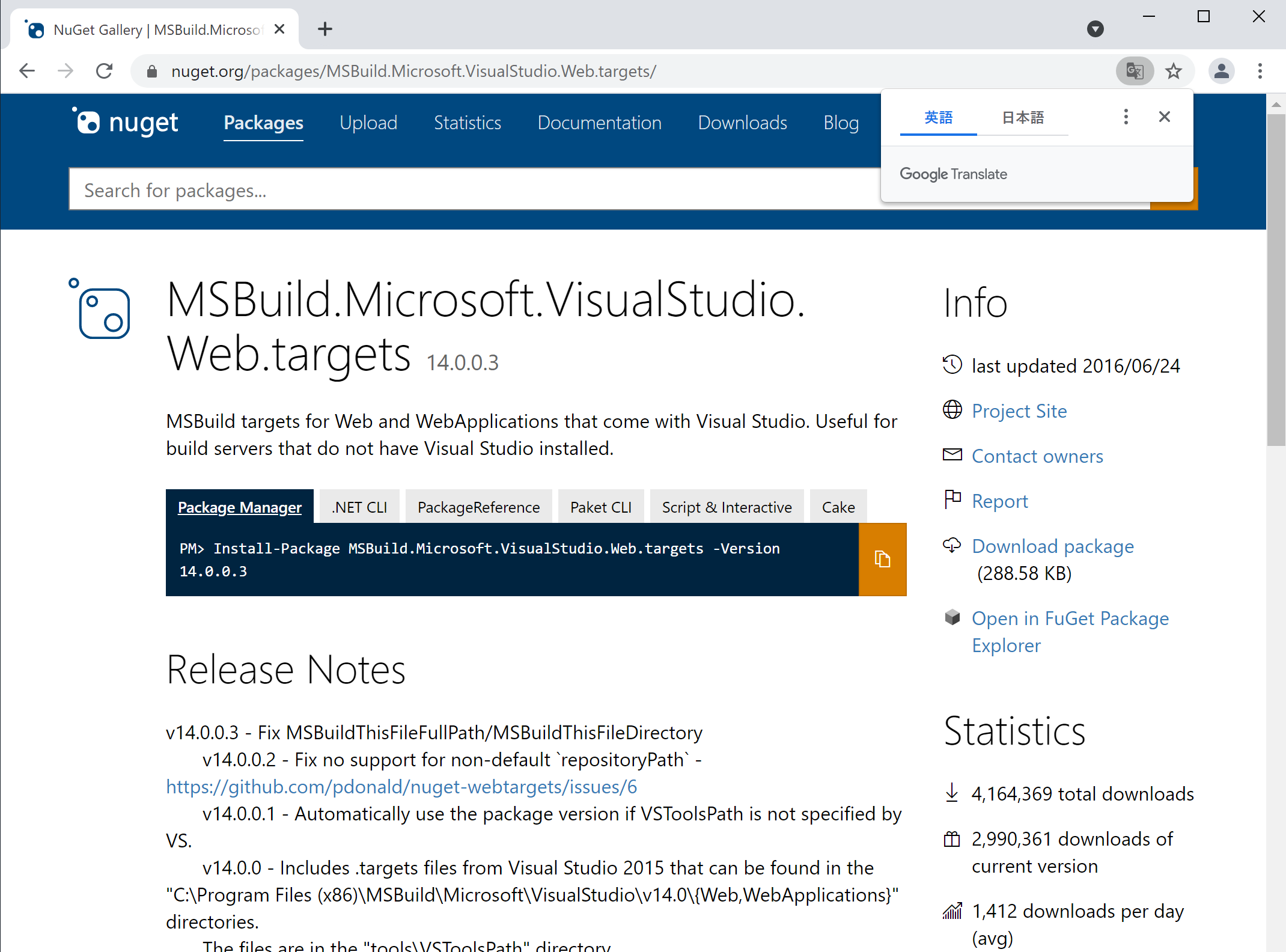This screenshot has width=1286, height=952.
Task: Open in FuGet Package Explorer link
Action: tap(1070, 632)
